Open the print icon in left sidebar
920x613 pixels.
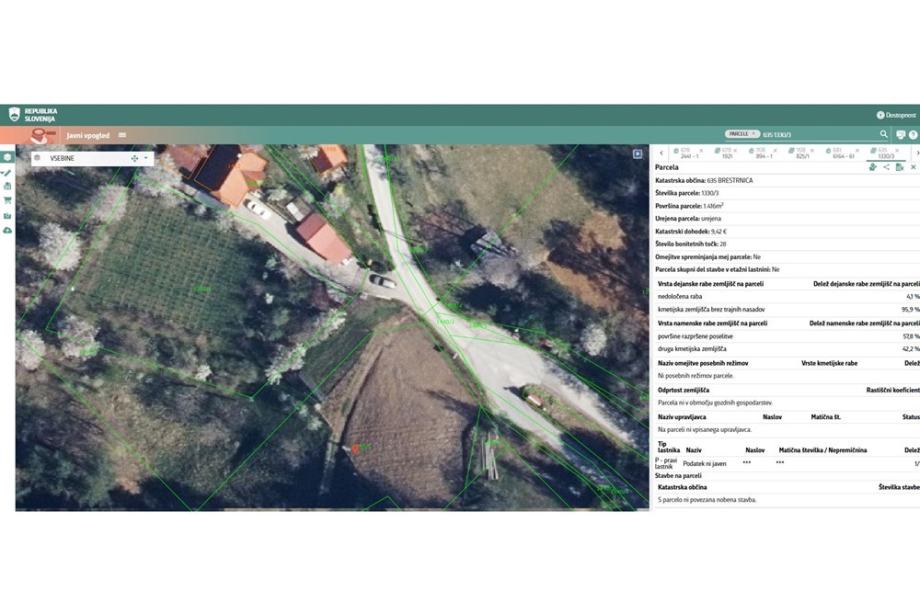7,186
